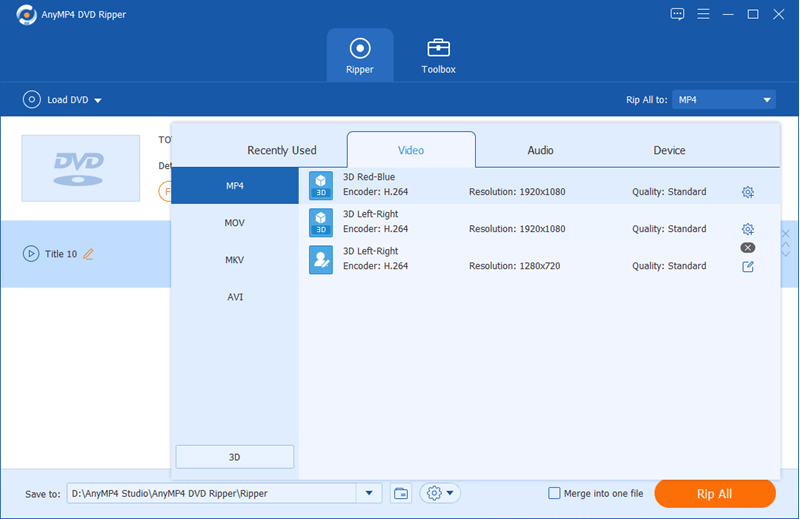800x519 pixels.
Task: Click Resolution: 1920x1080 of 3D Red-Blue
Action: [x=517, y=192]
